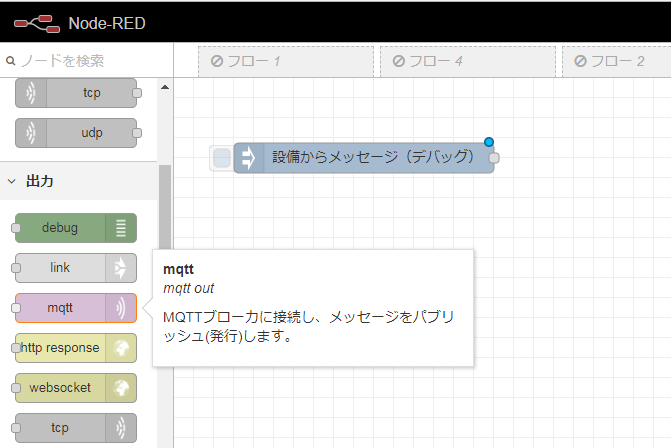
Task: Click the Node-RED logo icon
Action: point(37,24)
